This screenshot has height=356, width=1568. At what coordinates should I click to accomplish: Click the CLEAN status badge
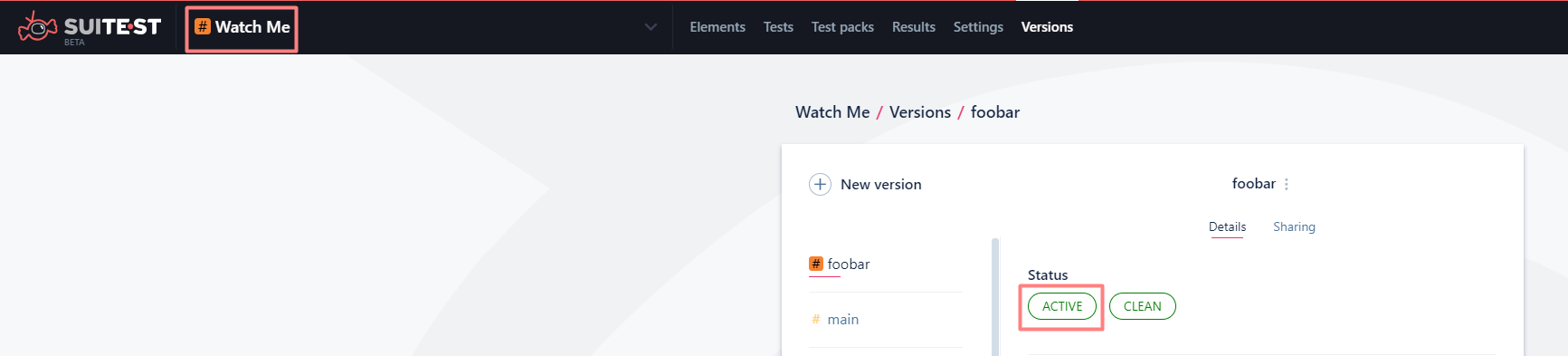[x=1143, y=306]
